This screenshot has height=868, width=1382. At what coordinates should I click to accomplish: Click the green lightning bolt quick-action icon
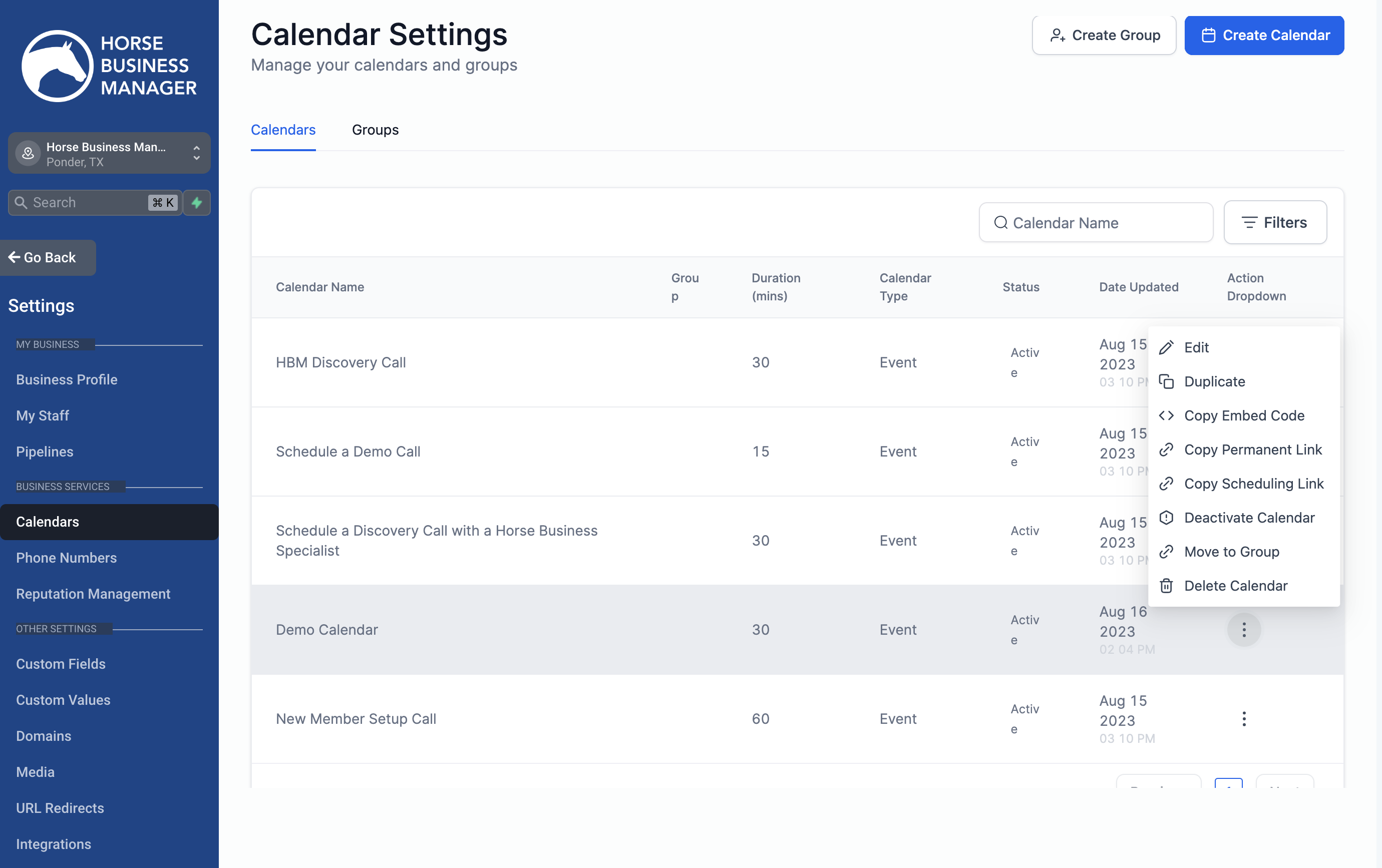[x=197, y=203]
